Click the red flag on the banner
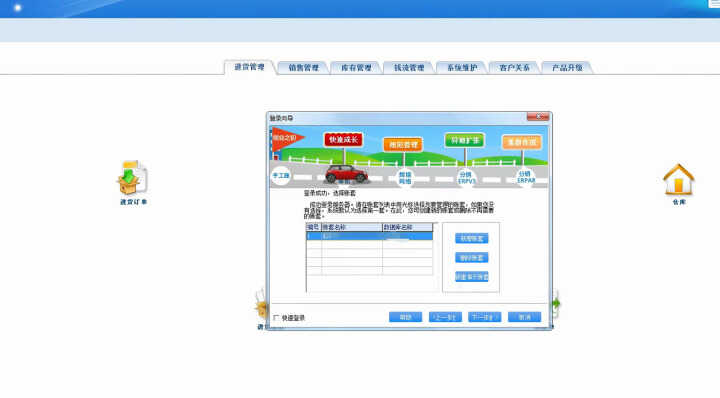720x398 pixels. [287, 139]
